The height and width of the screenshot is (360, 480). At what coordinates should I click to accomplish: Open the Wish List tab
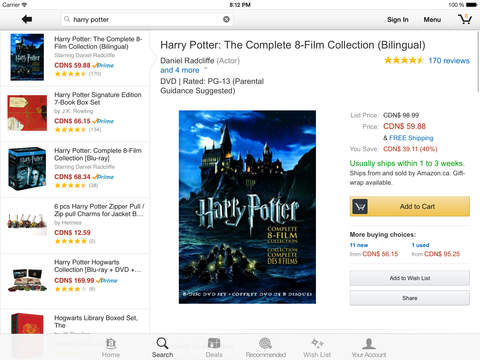(x=317, y=348)
